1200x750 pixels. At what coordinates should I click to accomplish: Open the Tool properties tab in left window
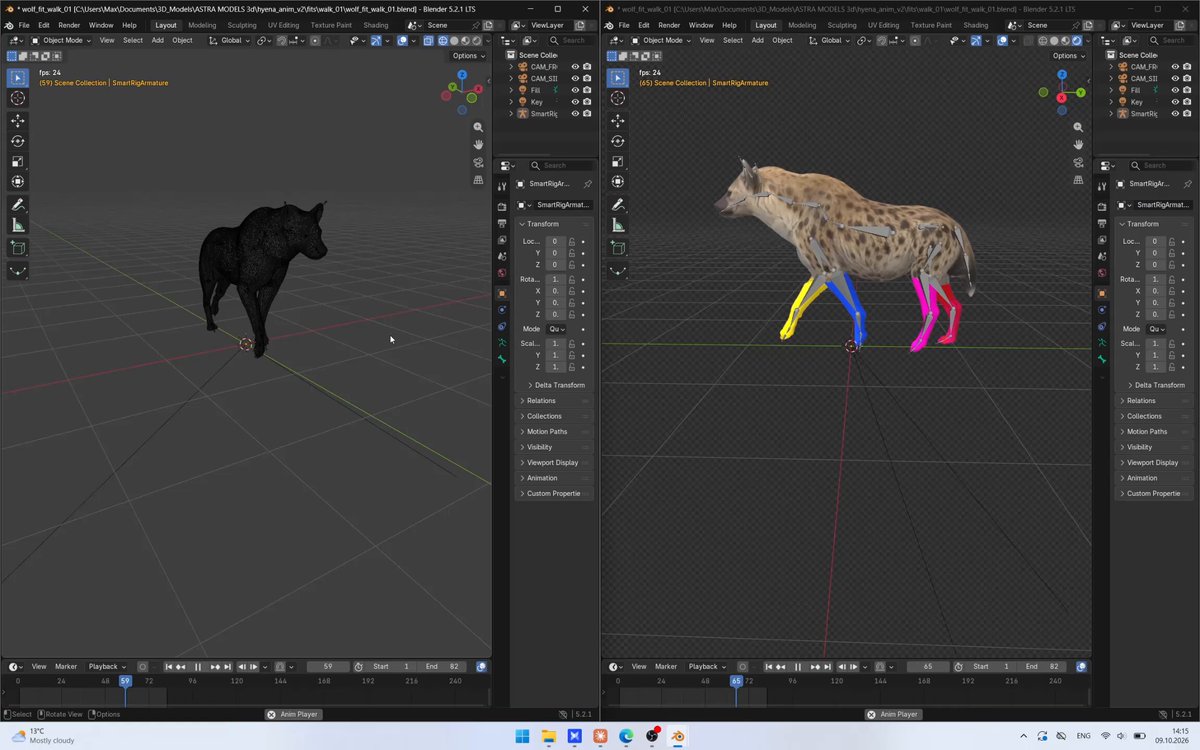tap(502, 184)
